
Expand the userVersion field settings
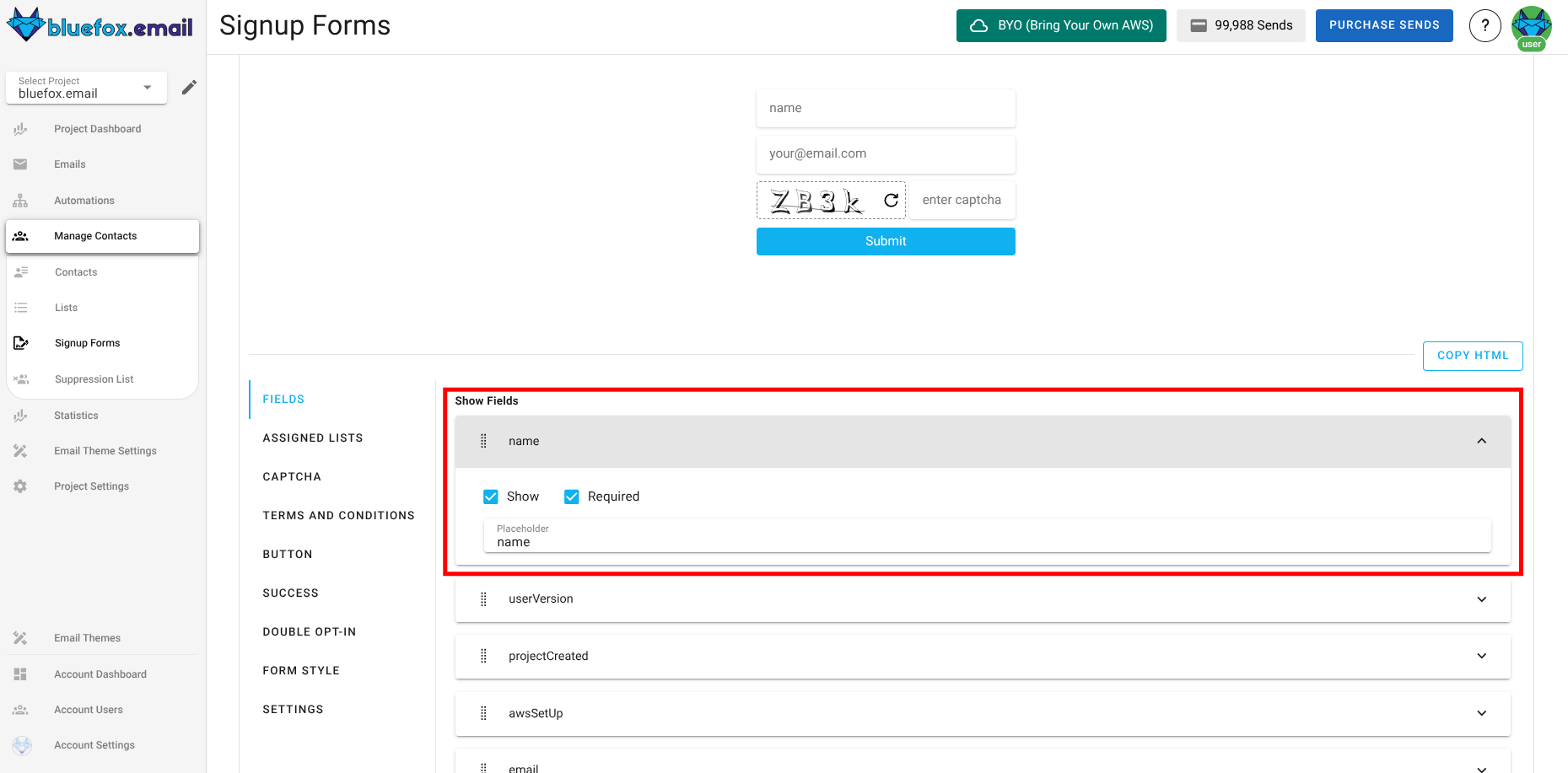1481,599
